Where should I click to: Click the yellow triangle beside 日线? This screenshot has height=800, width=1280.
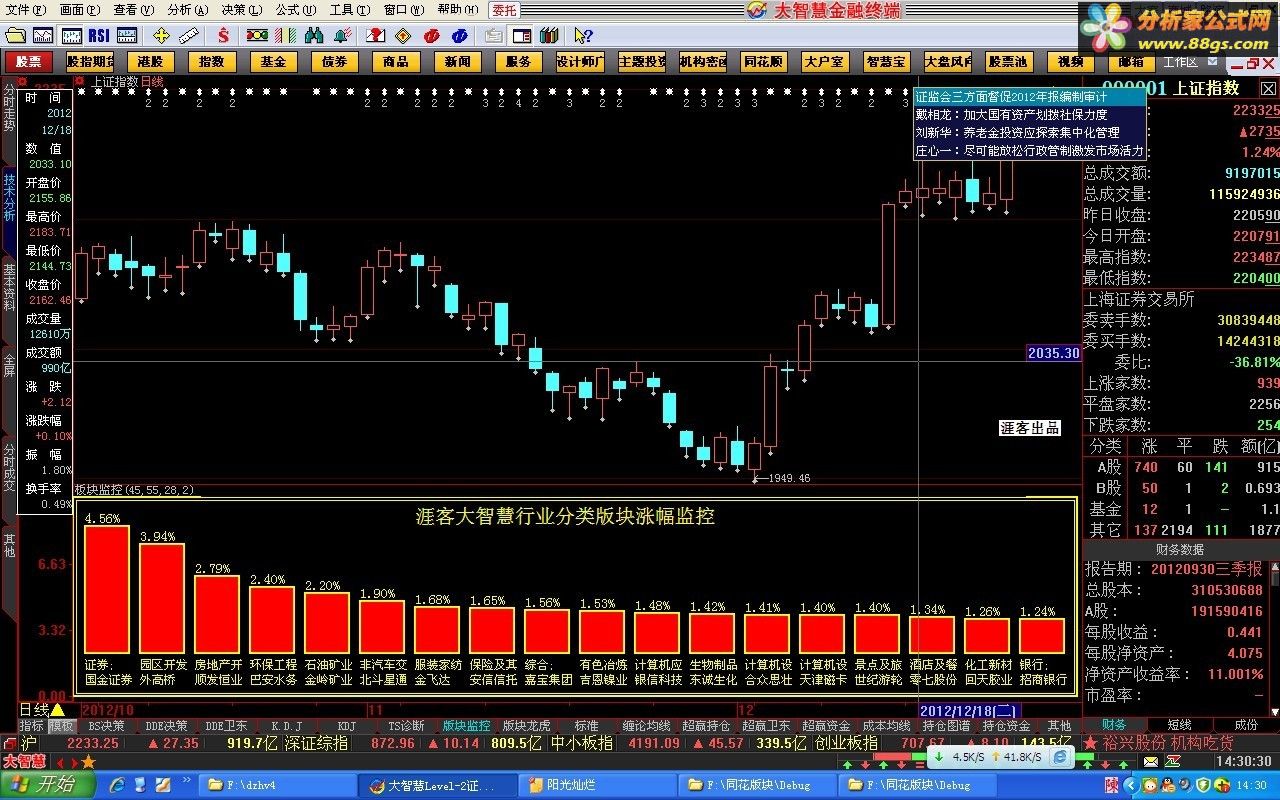57,709
